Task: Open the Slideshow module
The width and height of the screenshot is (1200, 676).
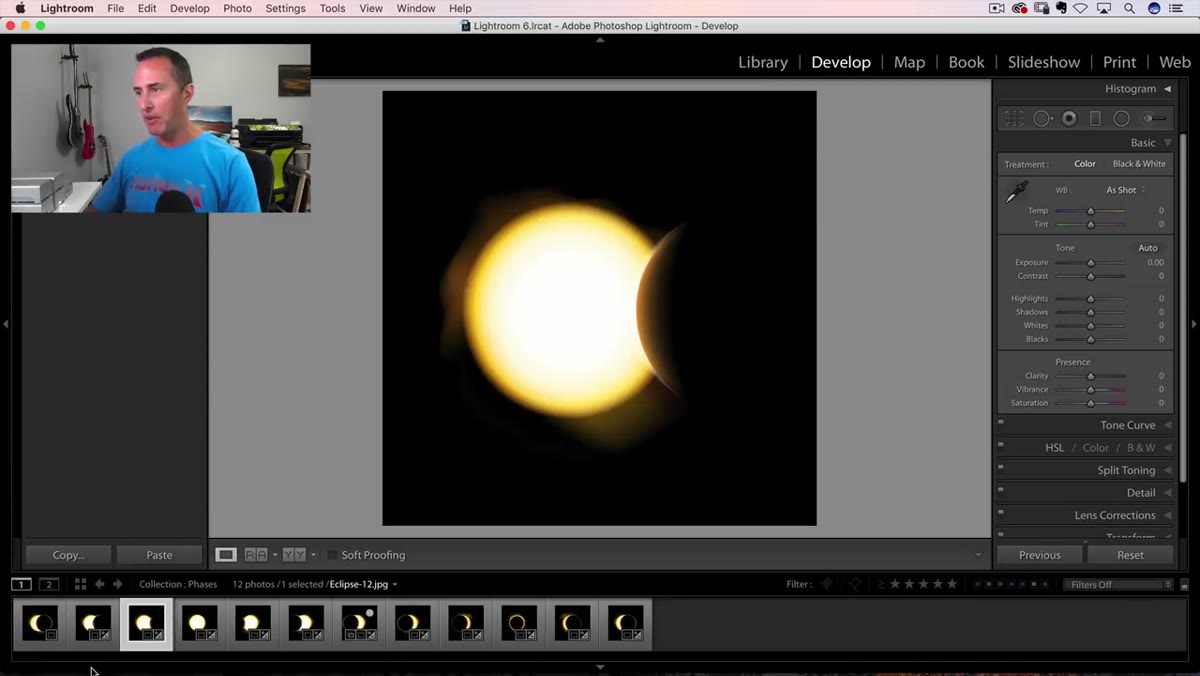Action: pos(1044,62)
